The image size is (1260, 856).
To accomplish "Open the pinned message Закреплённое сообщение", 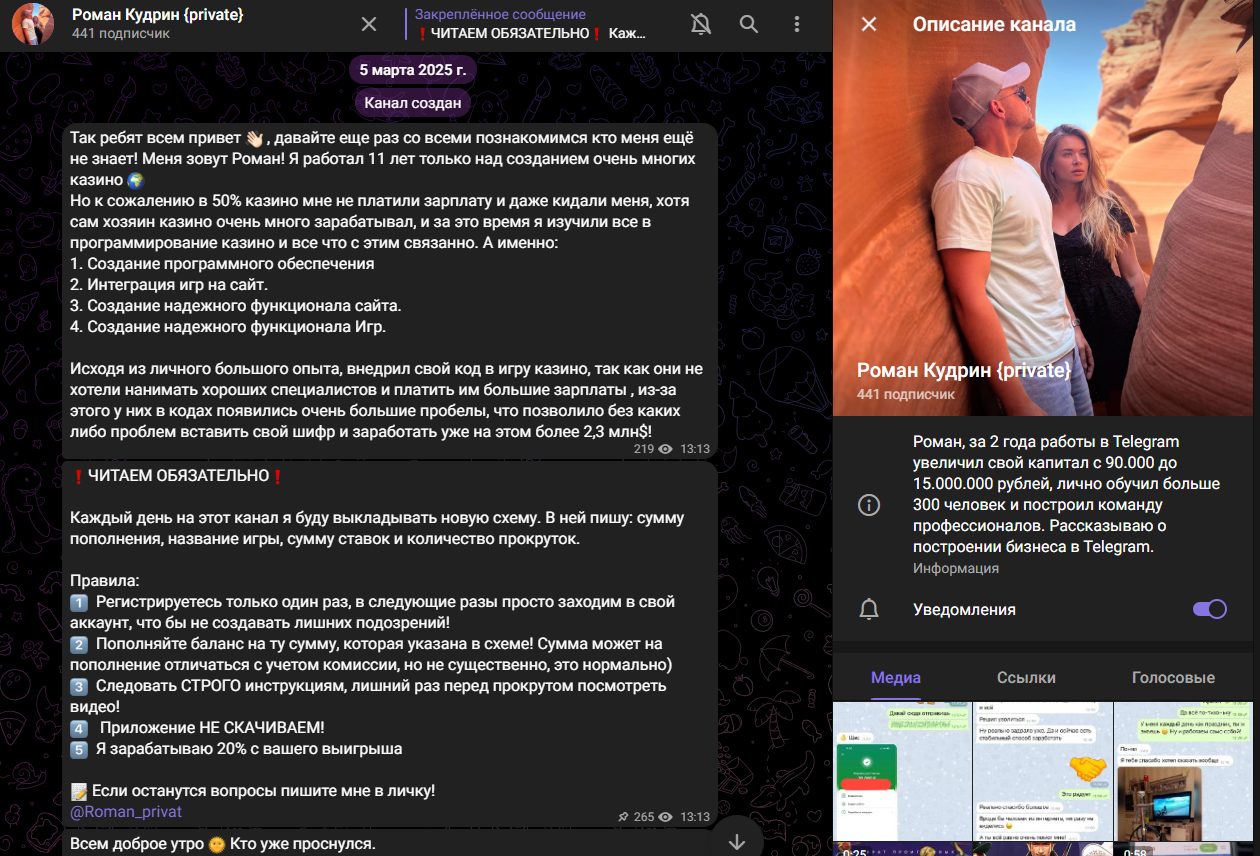I will (x=530, y=24).
